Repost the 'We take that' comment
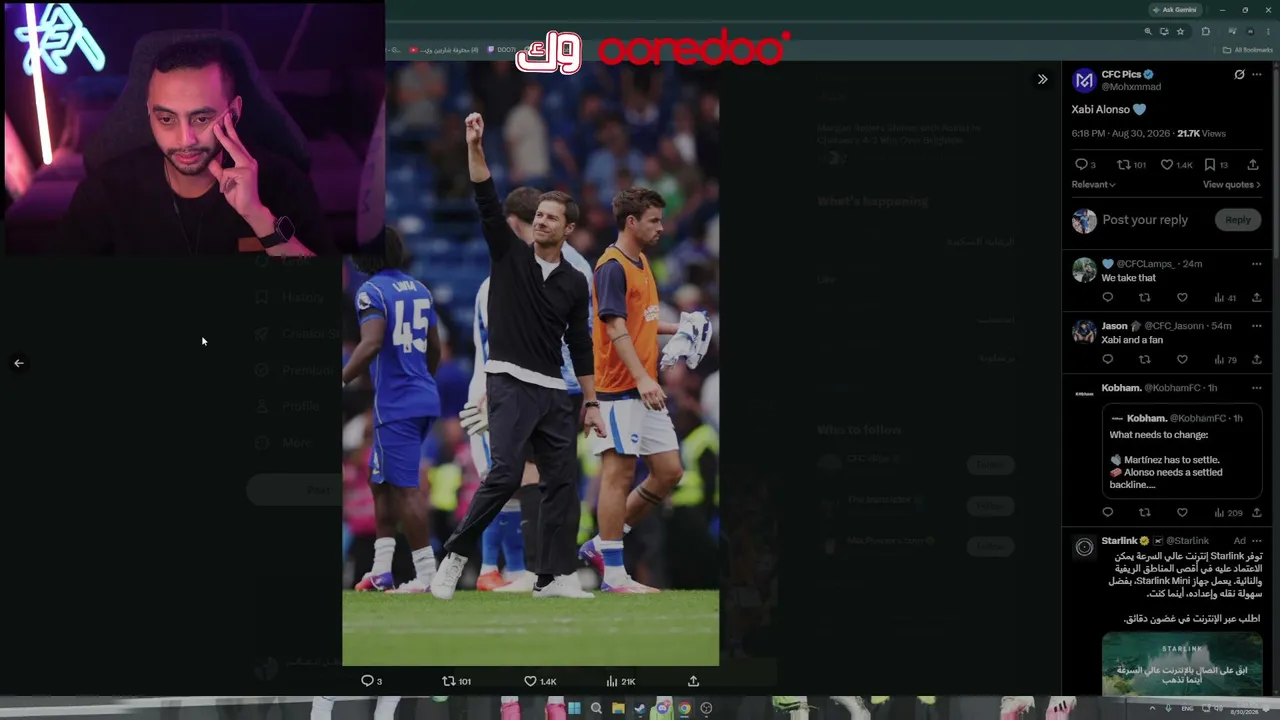Screen dimensions: 1280x720 click(1145, 298)
